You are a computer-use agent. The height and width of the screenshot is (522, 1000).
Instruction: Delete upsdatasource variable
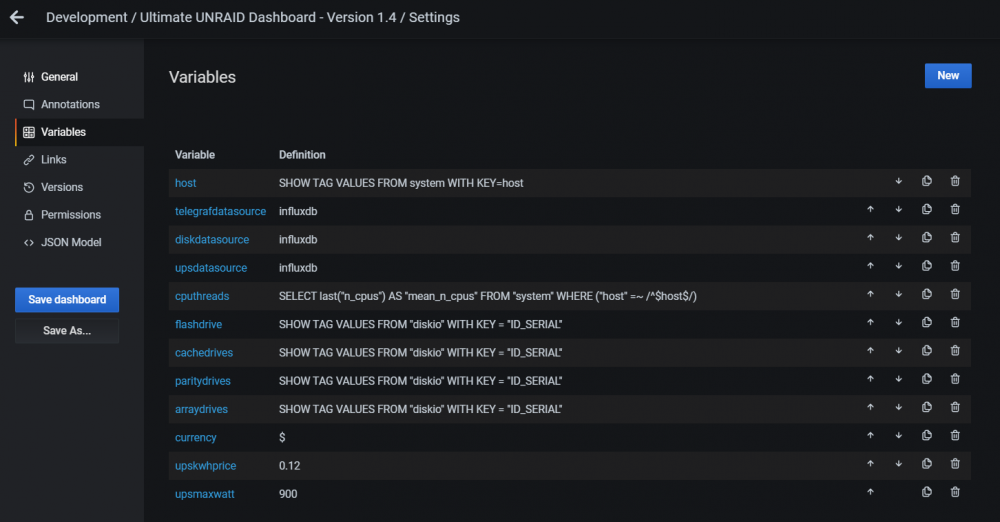955,266
